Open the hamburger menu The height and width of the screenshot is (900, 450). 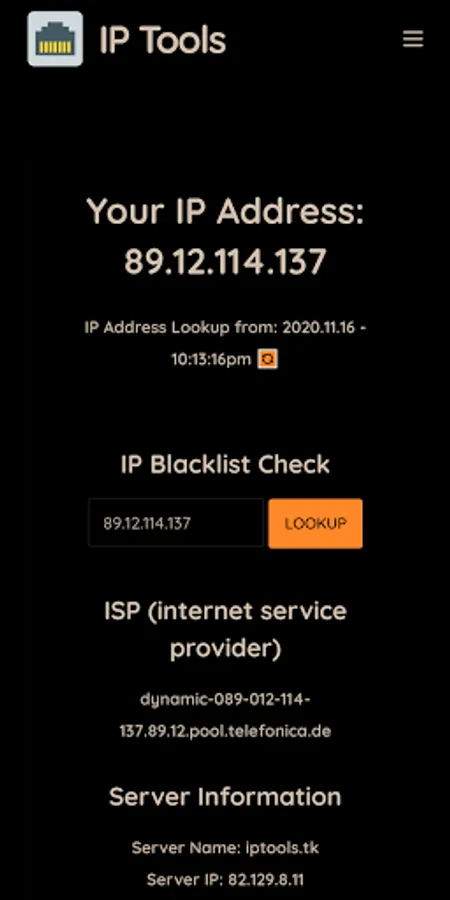(413, 39)
